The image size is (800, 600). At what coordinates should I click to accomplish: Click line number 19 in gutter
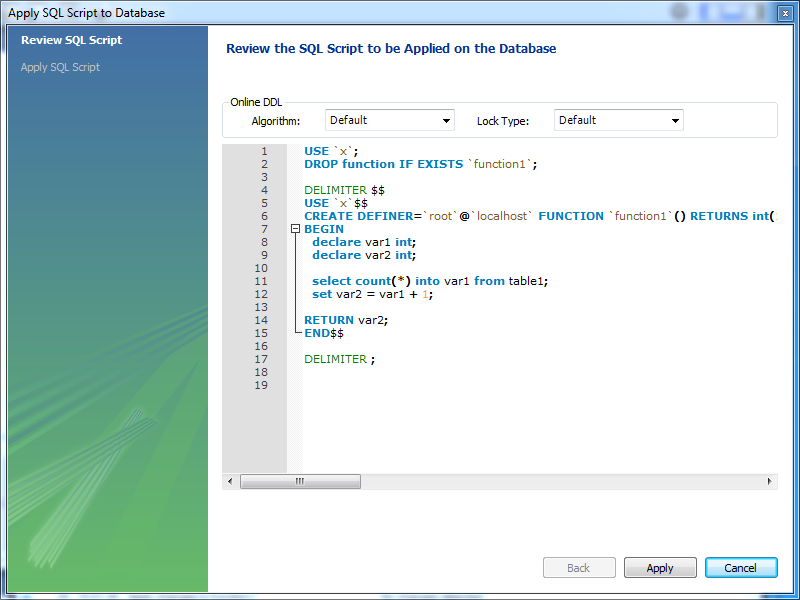point(261,385)
